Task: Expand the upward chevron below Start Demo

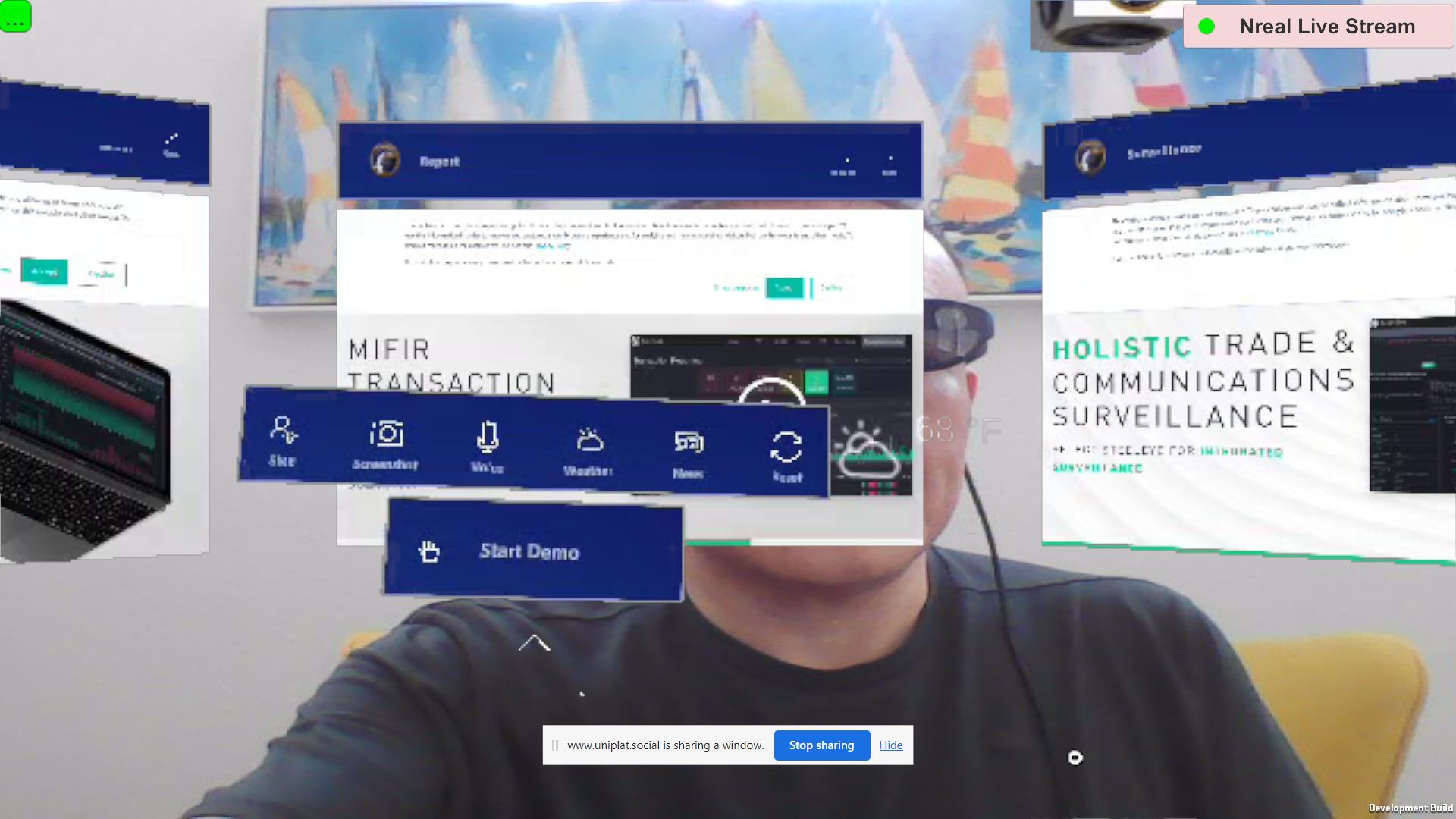Action: point(535,644)
